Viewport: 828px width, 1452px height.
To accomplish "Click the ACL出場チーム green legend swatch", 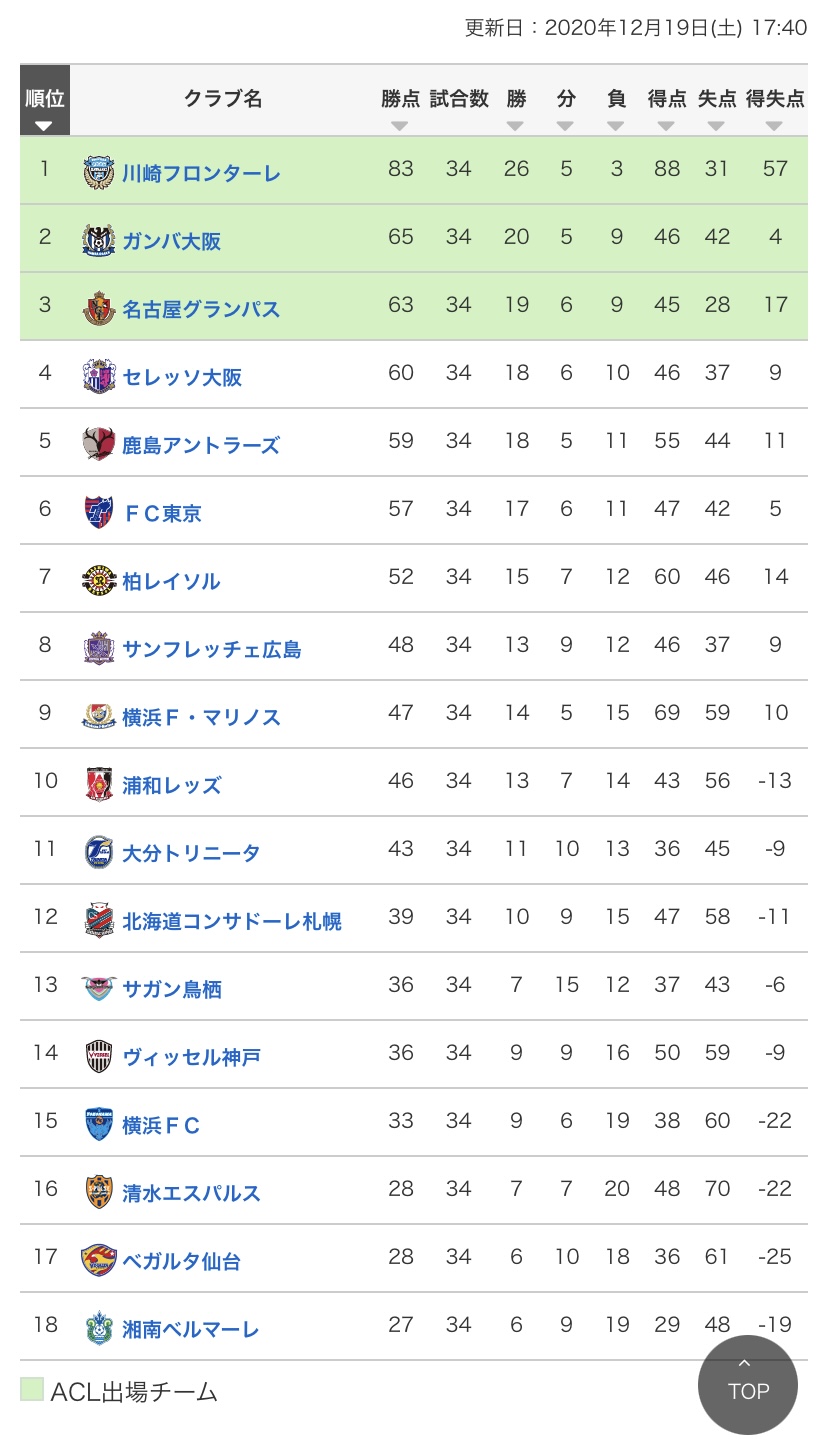I will tap(32, 1389).
